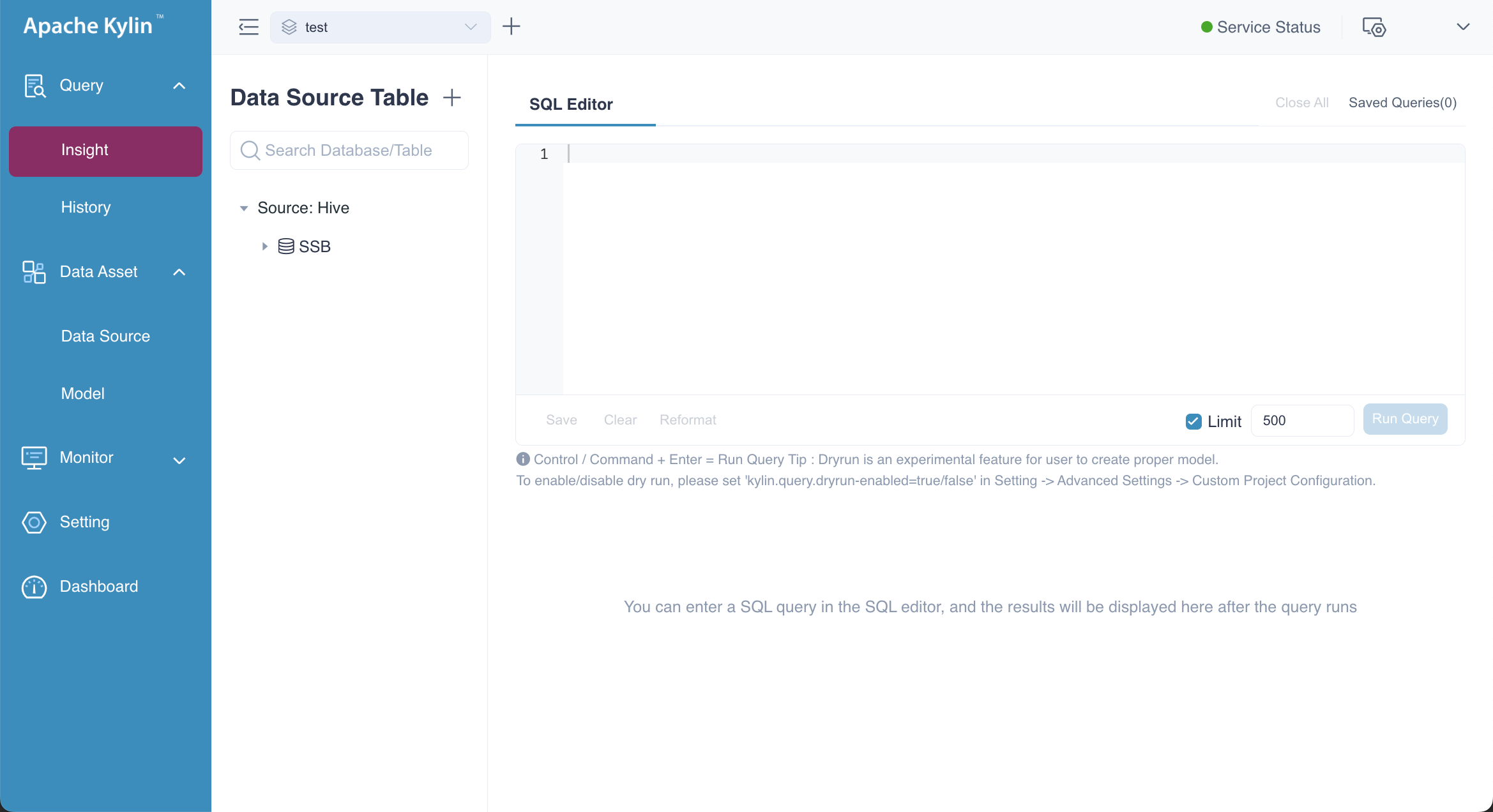Click the Run Query button
Image resolution: width=1493 pixels, height=812 pixels.
pyautogui.click(x=1405, y=419)
